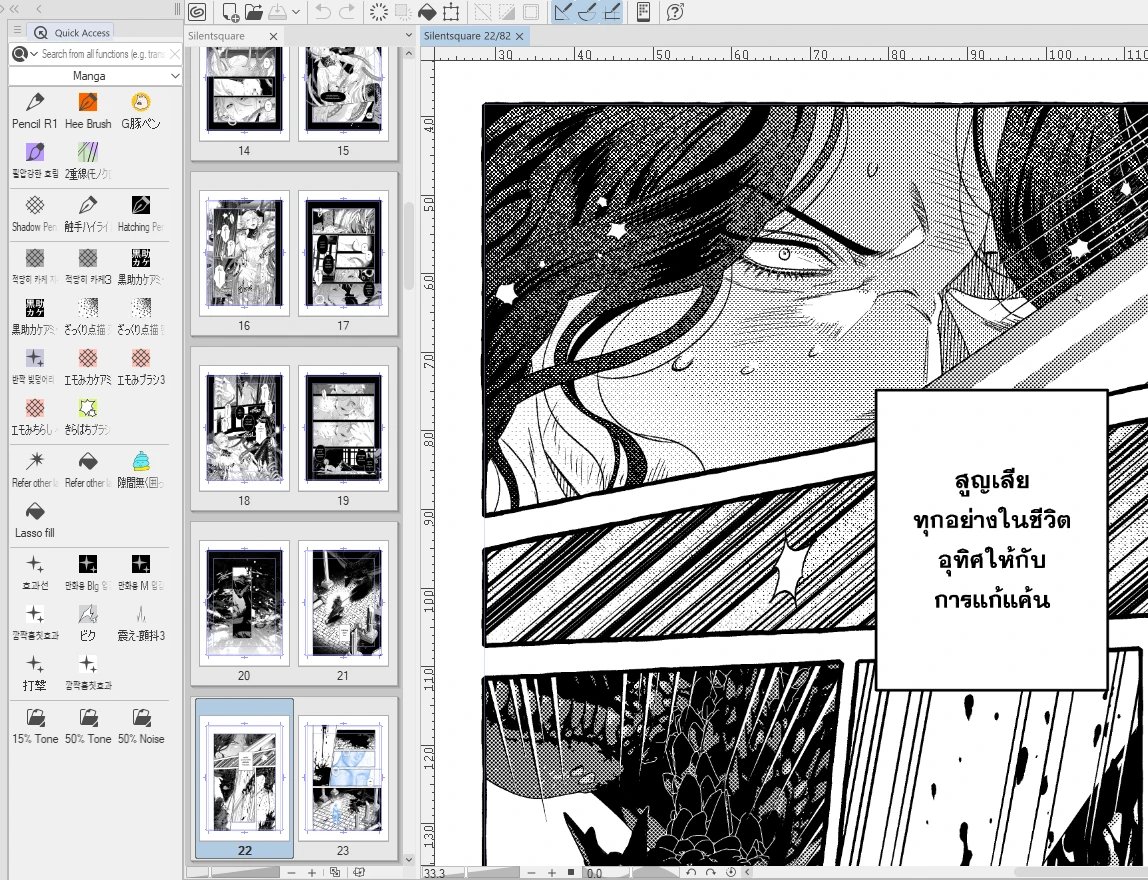Viewport: 1148px width, 880px height.
Task: Click the Scale/Rotate transform icon
Action: [451, 12]
